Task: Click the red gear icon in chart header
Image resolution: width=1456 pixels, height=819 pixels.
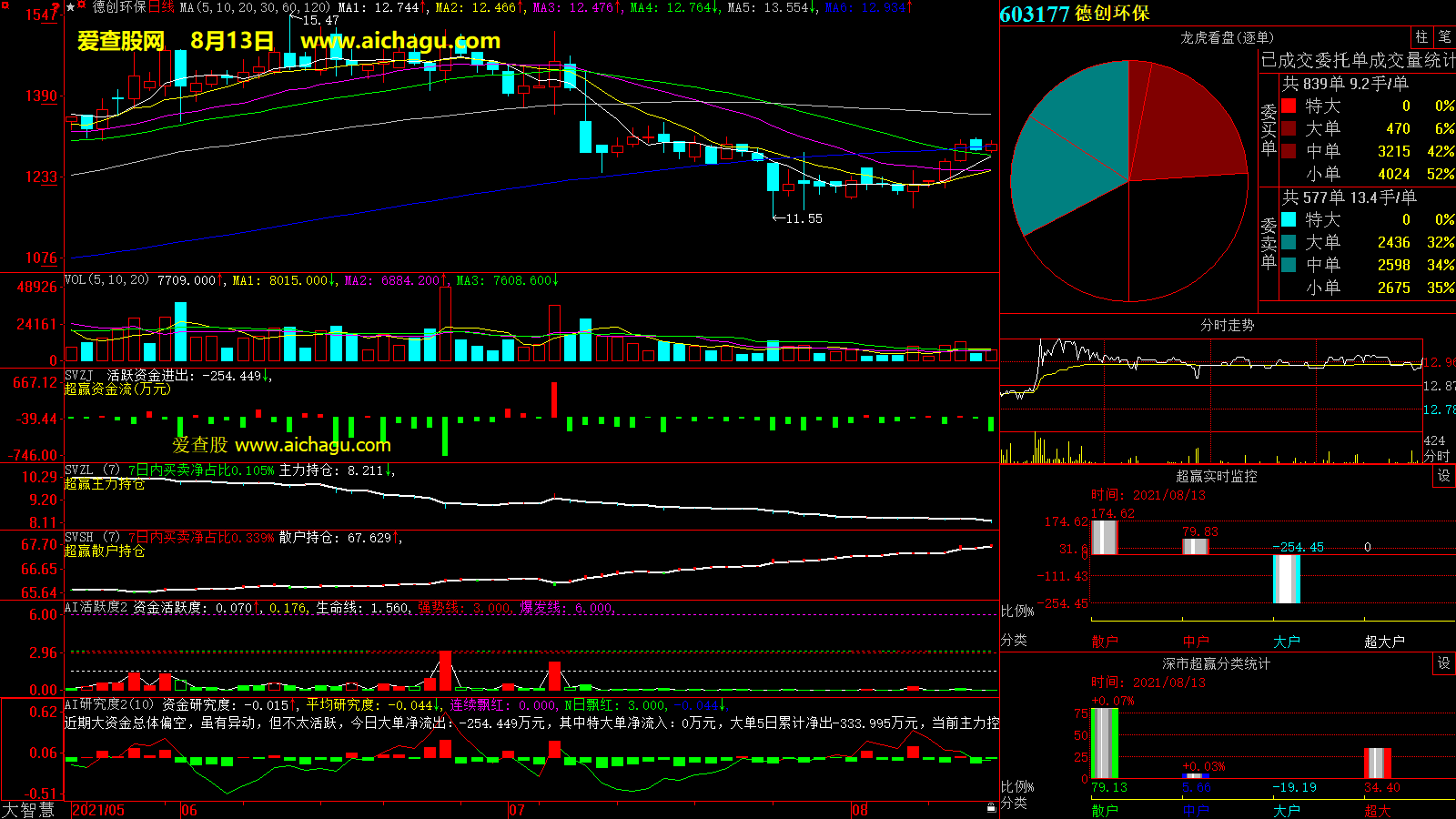Action: [x=82, y=6]
